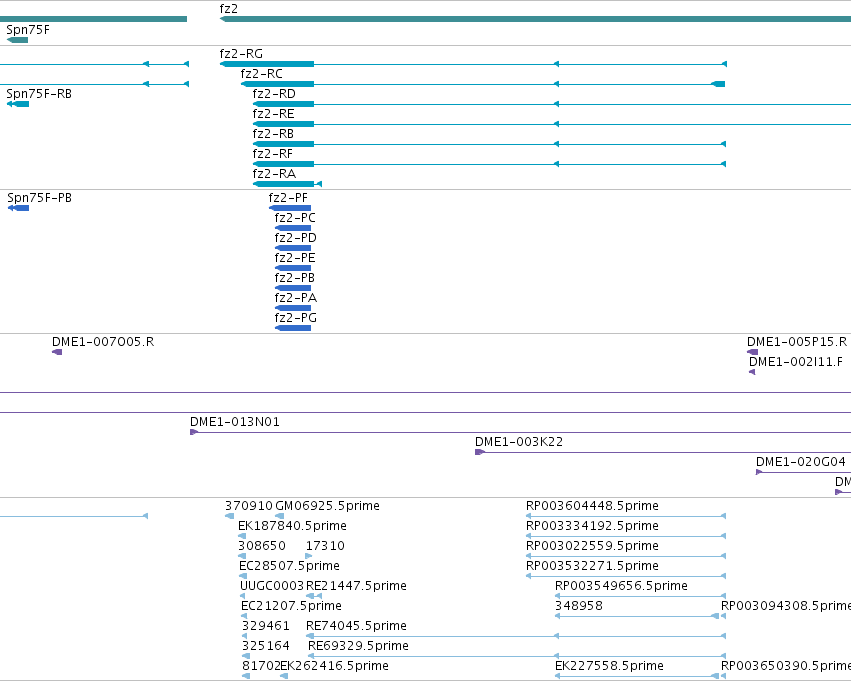Click the 17310 feature label
Viewport: 851px width, 681px height.
[325, 546]
